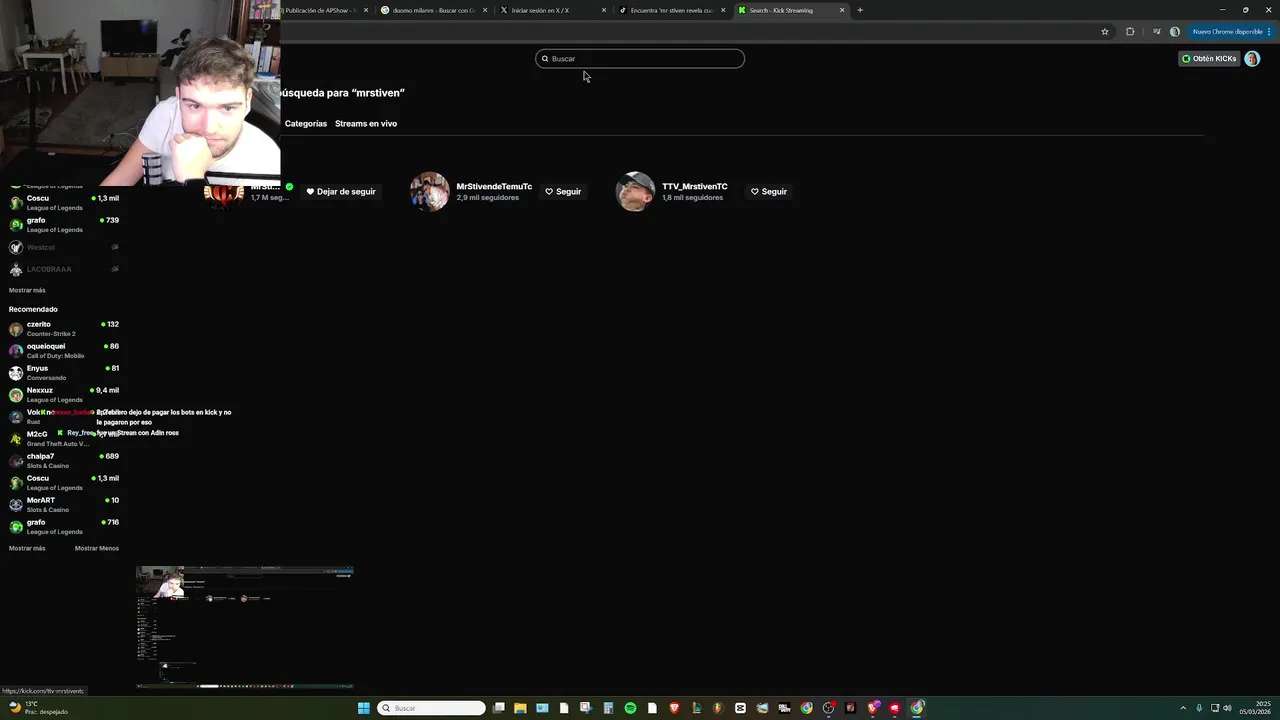The height and width of the screenshot is (720, 1280).
Task: Expand recommended list with lower Mostrar más
Action: pos(27,548)
